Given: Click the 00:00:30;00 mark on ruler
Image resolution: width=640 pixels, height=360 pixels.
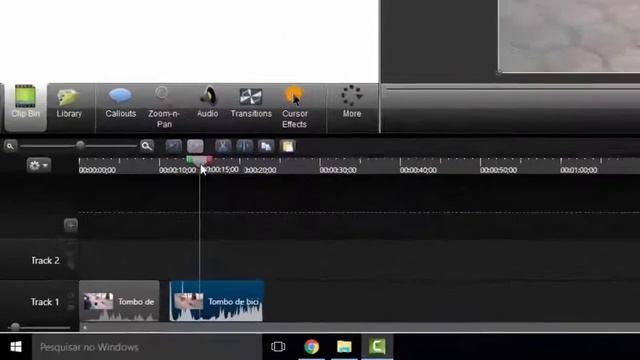Looking at the screenshot, I should [338, 170].
